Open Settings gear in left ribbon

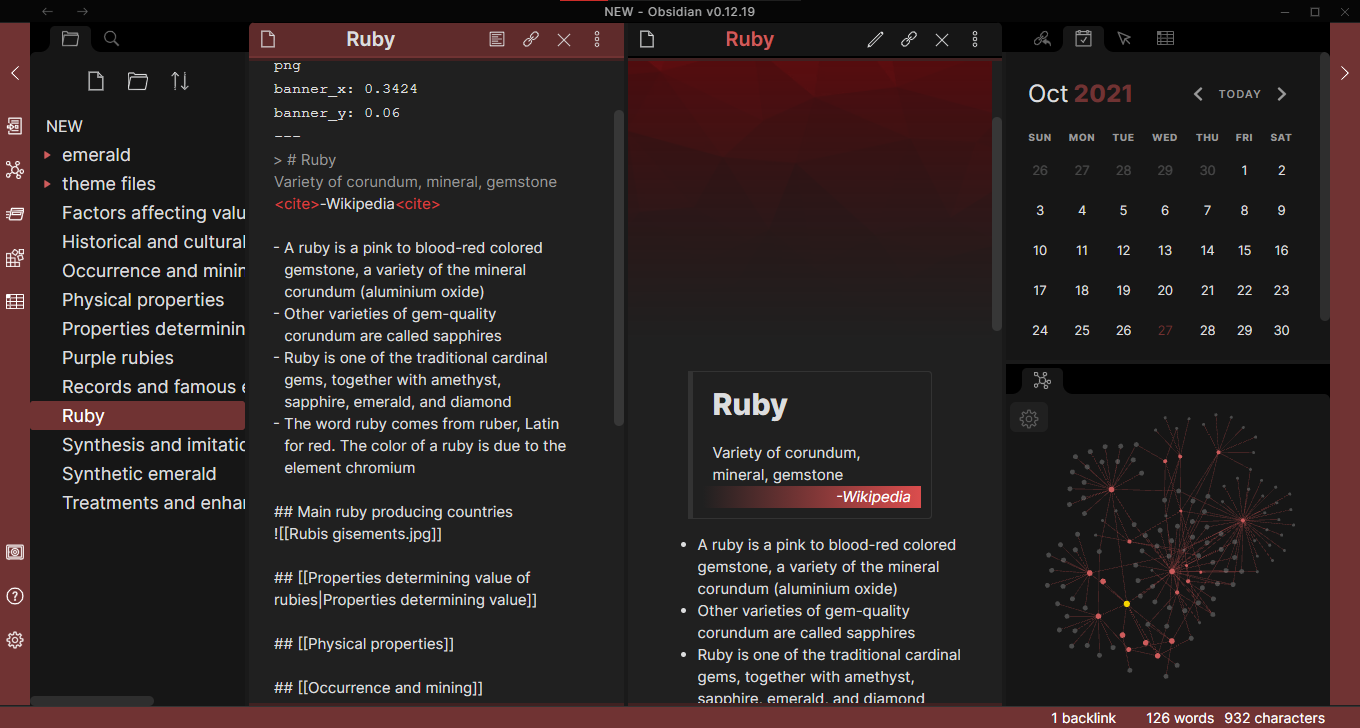click(x=15, y=640)
